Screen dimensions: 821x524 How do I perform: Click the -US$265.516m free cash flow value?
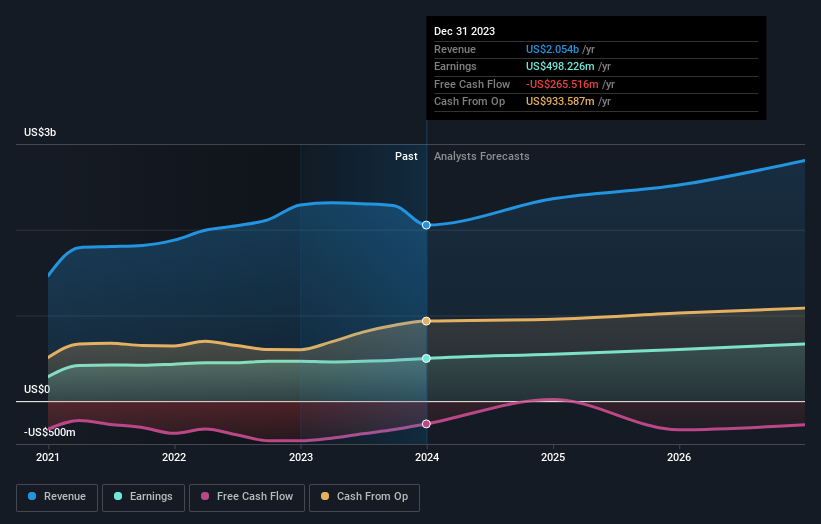(562, 84)
